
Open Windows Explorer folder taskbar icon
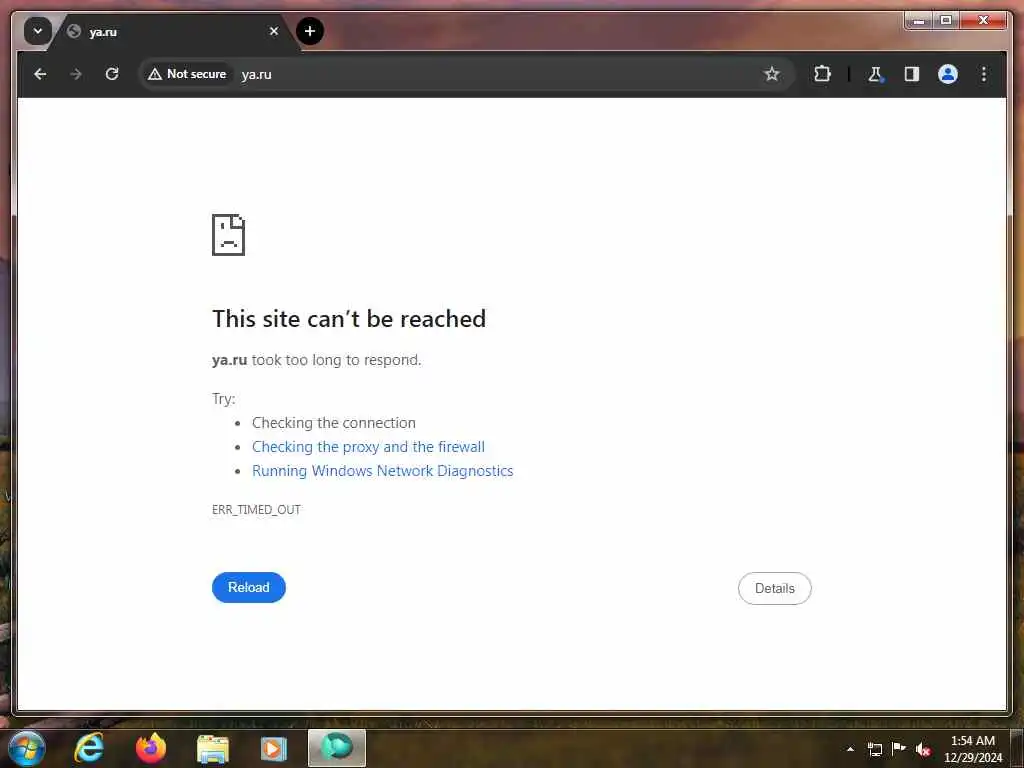click(213, 748)
